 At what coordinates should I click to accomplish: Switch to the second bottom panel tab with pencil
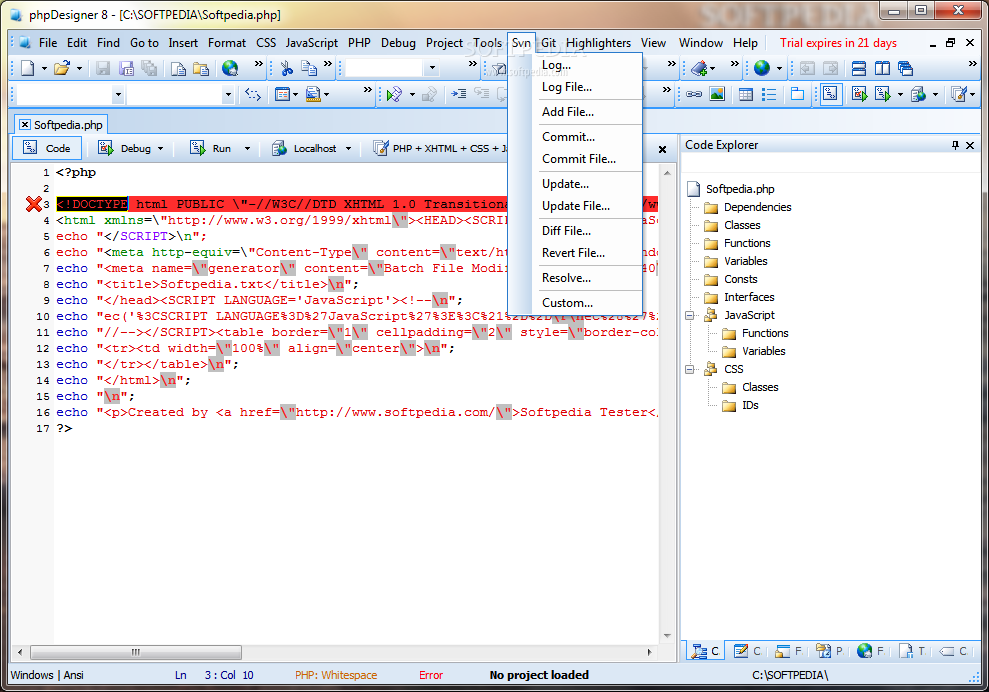coord(747,651)
